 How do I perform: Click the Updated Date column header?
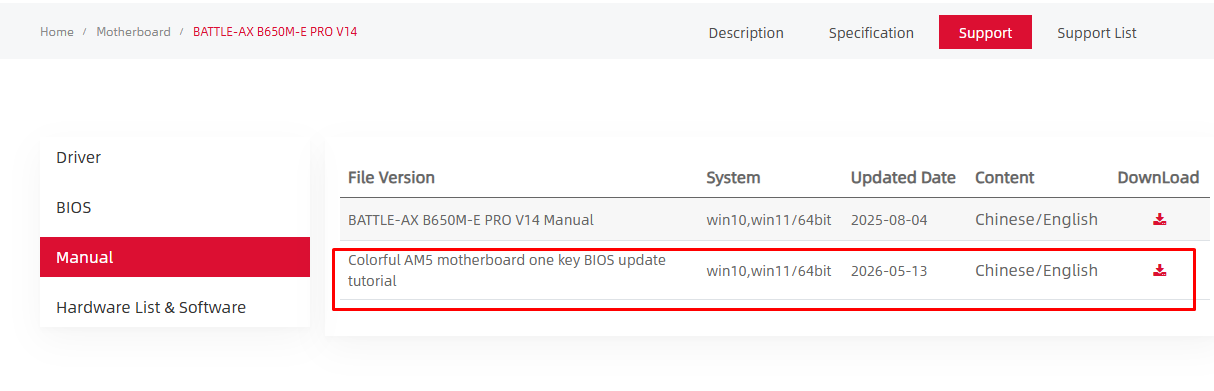pyautogui.click(x=903, y=178)
